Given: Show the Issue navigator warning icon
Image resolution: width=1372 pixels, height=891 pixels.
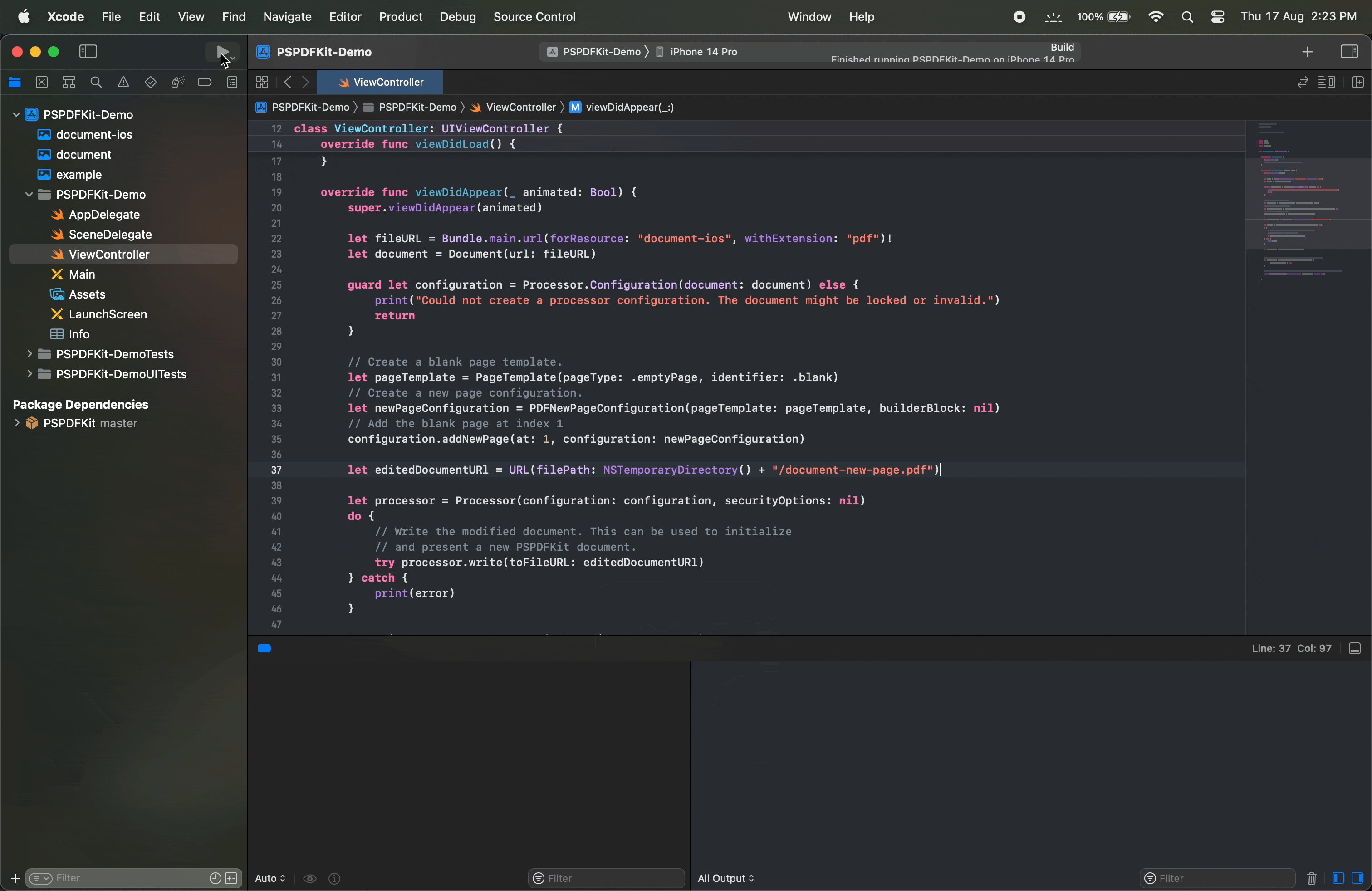Looking at the screenshot, I should point(123,83).
